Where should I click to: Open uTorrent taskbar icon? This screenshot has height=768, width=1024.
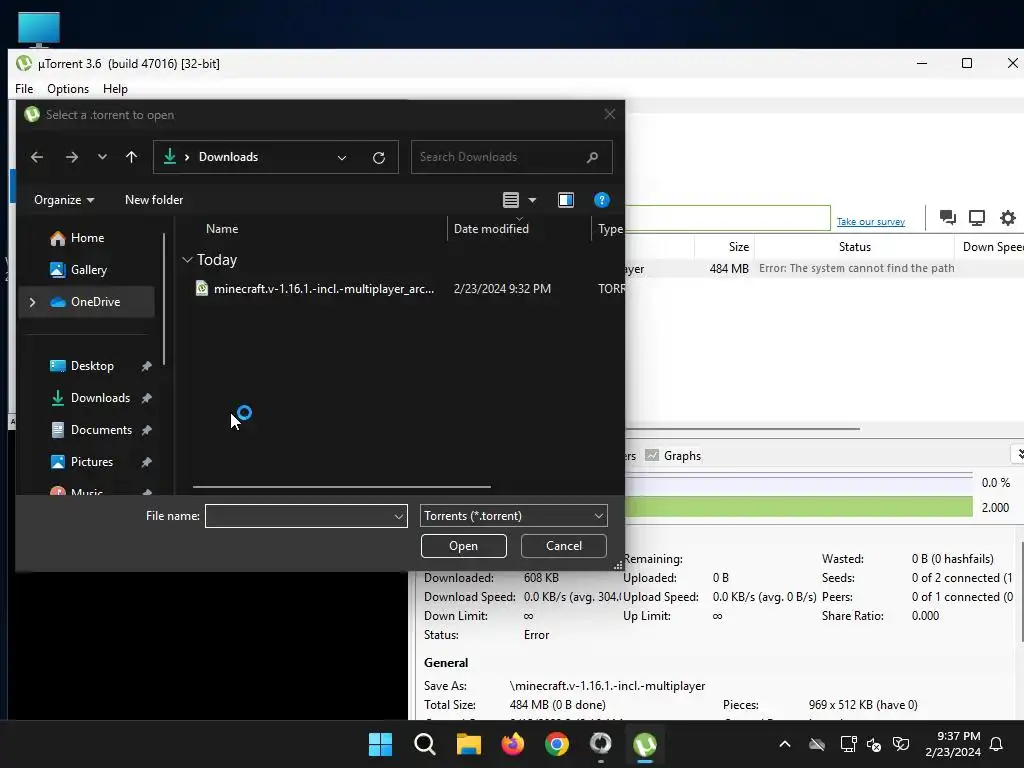click(645, 744)
